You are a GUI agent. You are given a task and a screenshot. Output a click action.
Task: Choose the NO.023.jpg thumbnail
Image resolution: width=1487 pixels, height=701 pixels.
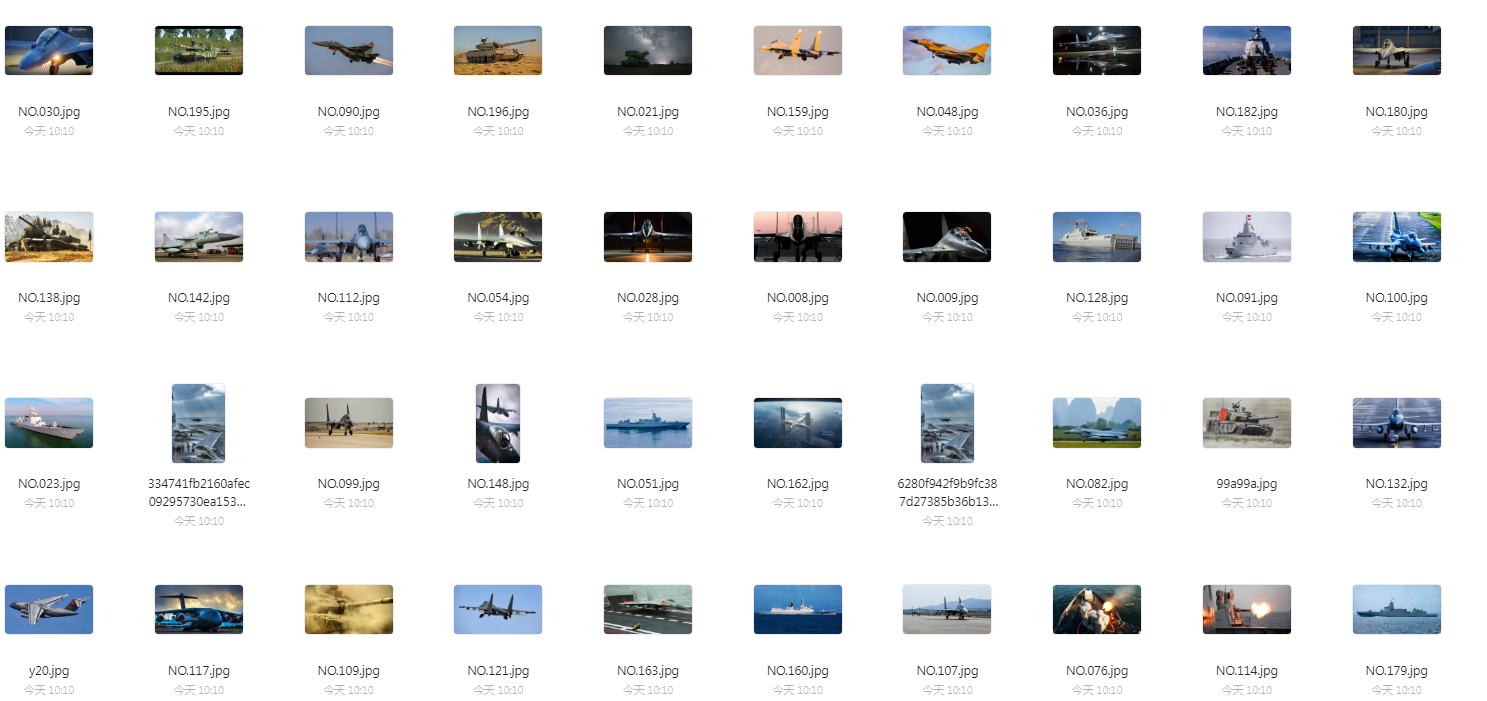tap(49, 423)
